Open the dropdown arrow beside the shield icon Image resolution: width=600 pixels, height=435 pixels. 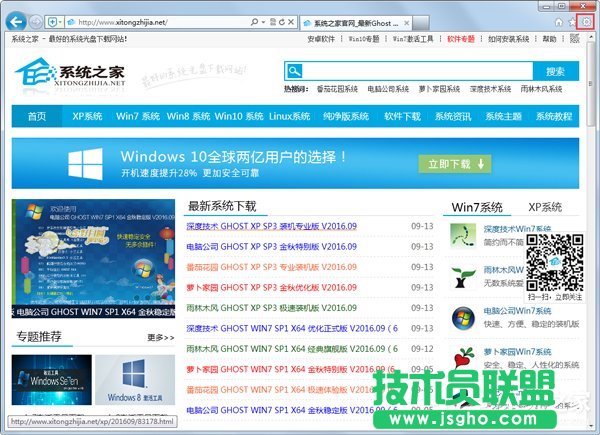point(60,23)
